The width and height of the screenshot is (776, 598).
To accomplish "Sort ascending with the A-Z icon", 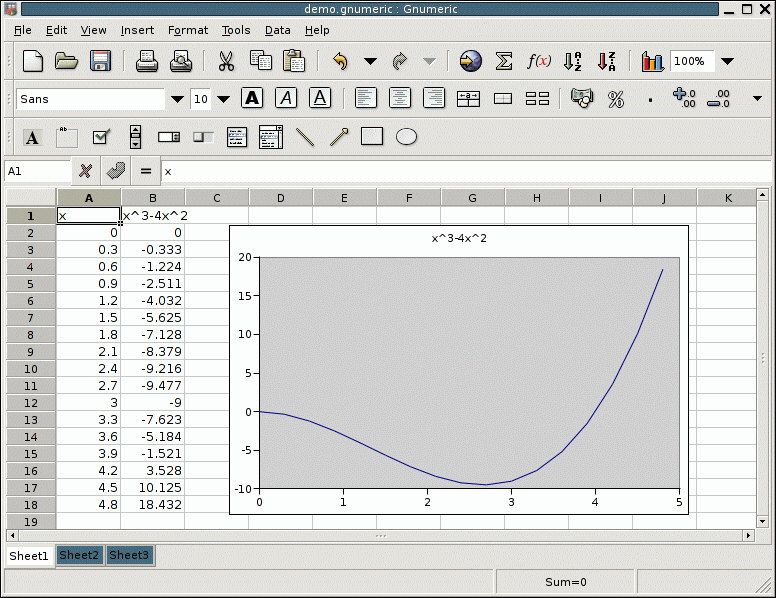I will pyautogui.click(x=573, y=62).
